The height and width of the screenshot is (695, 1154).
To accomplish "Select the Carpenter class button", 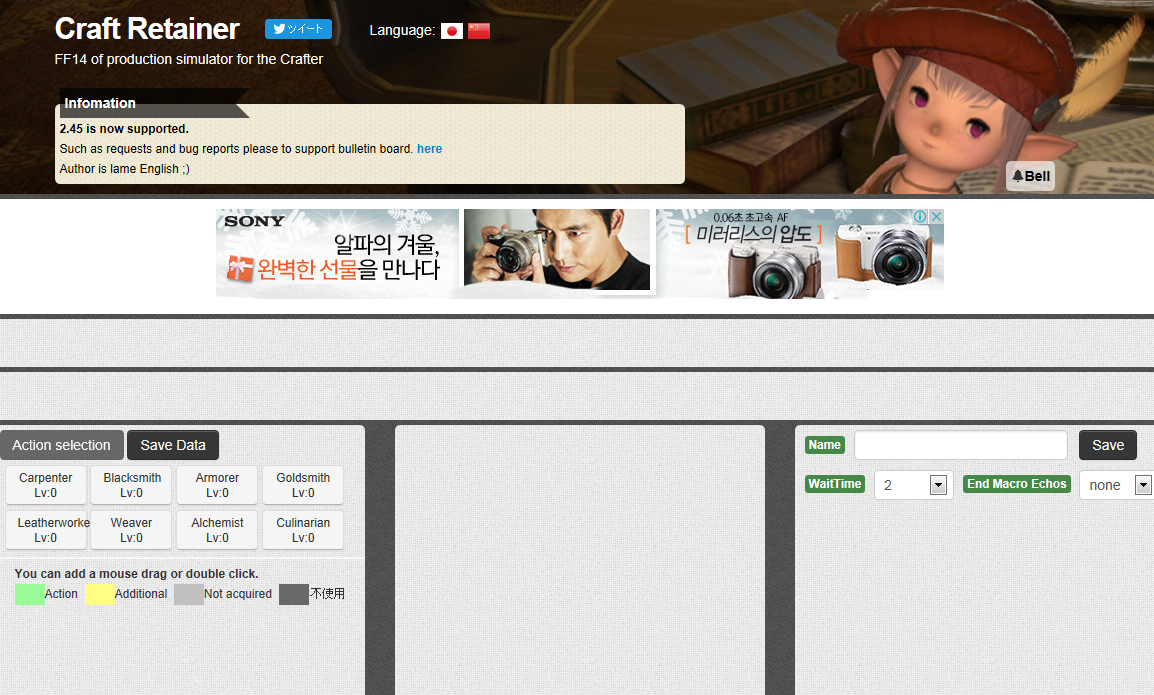I will [x=46, y=485].
